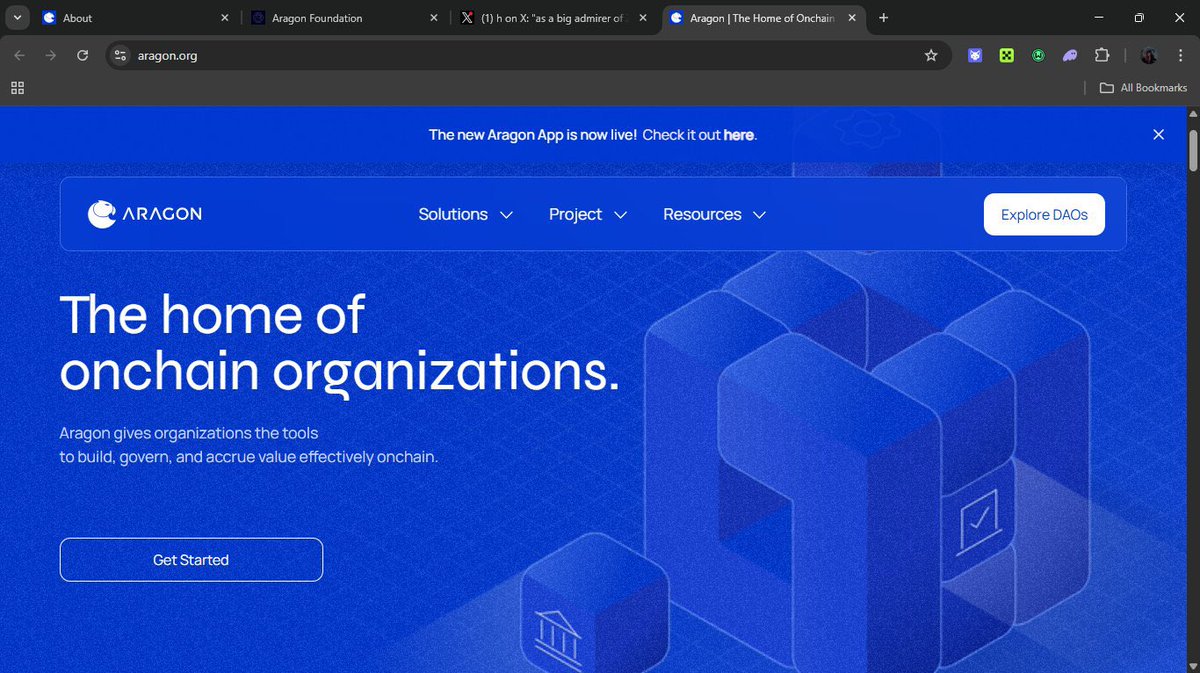Image resolution: width=1200 pixels, height=673 pixels.
Task: Open a new browser tab
Action: click(x=884, y=18)
